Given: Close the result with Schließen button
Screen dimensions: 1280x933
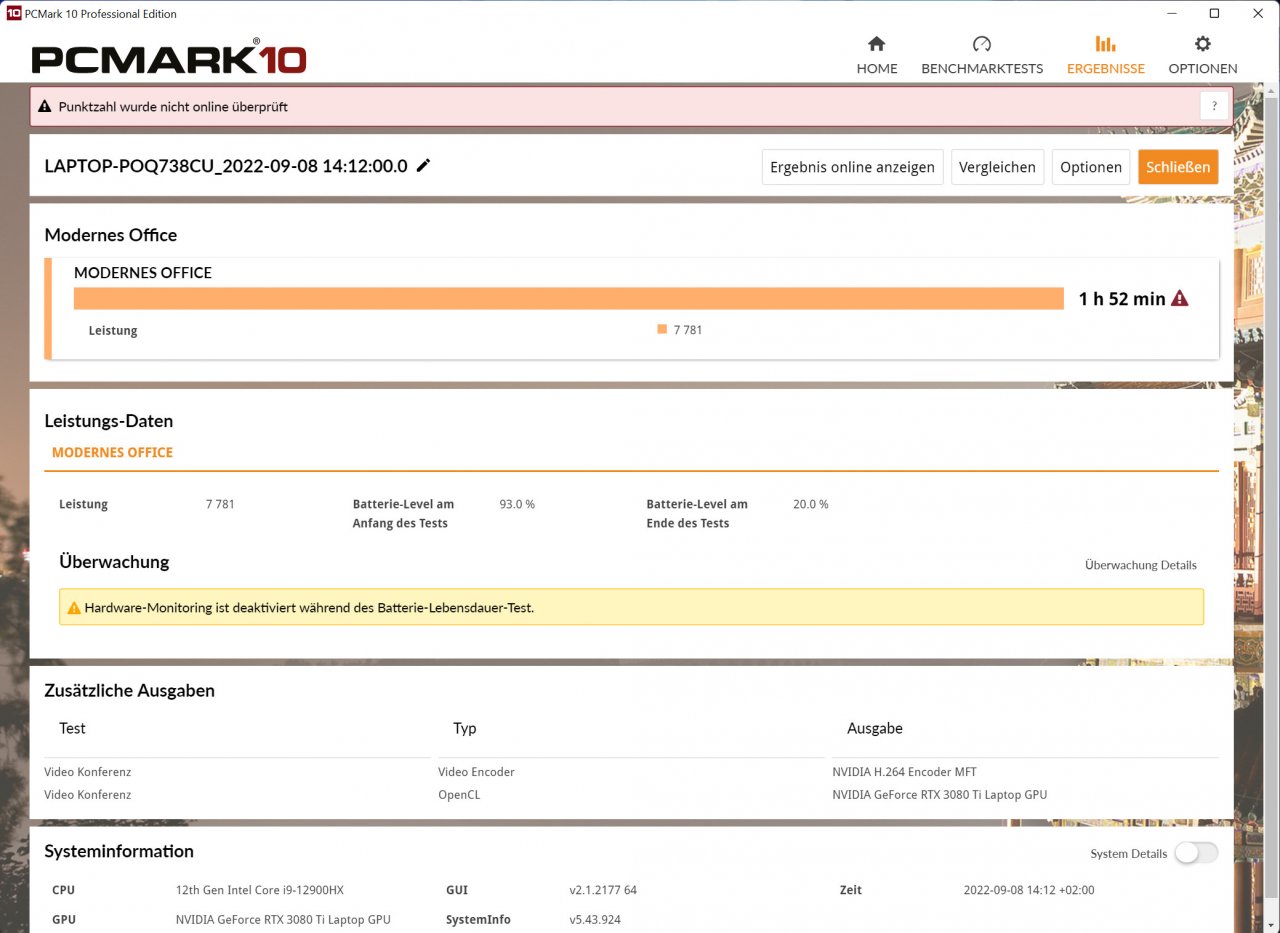Looking at the screenshot, I should click(1178, 167).
